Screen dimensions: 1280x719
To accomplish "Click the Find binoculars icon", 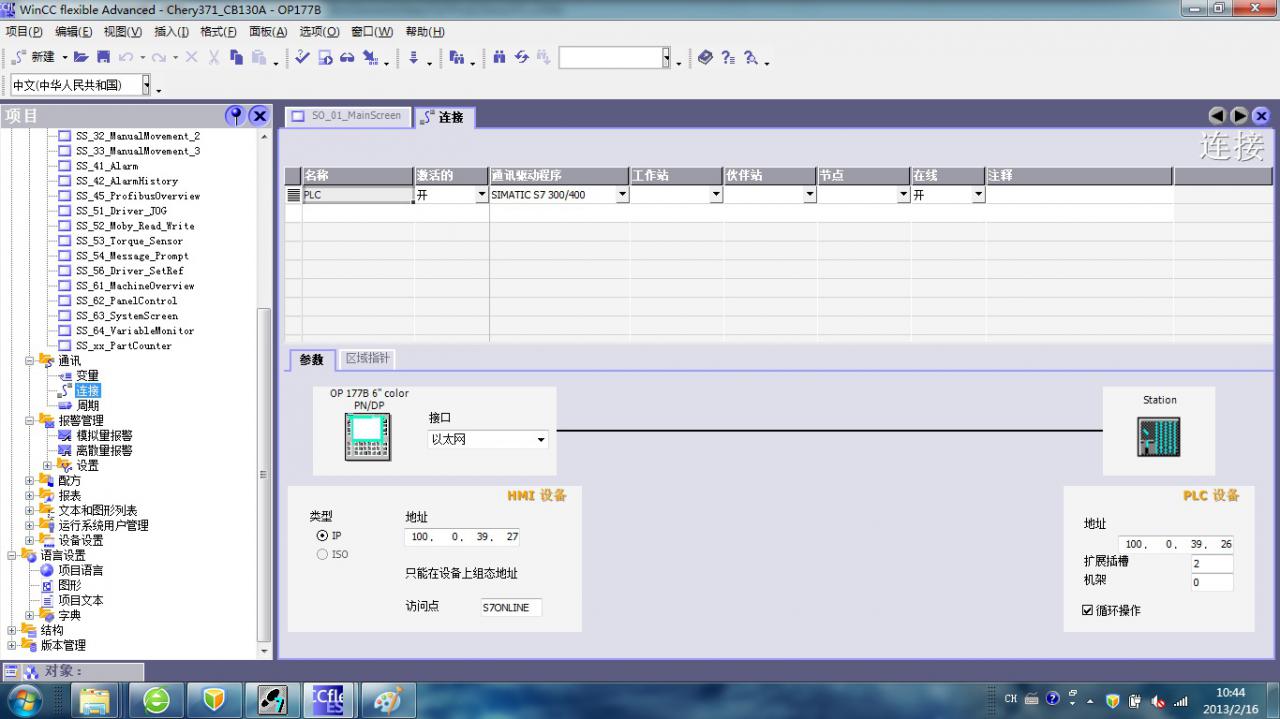I will (x=499, y=58).
